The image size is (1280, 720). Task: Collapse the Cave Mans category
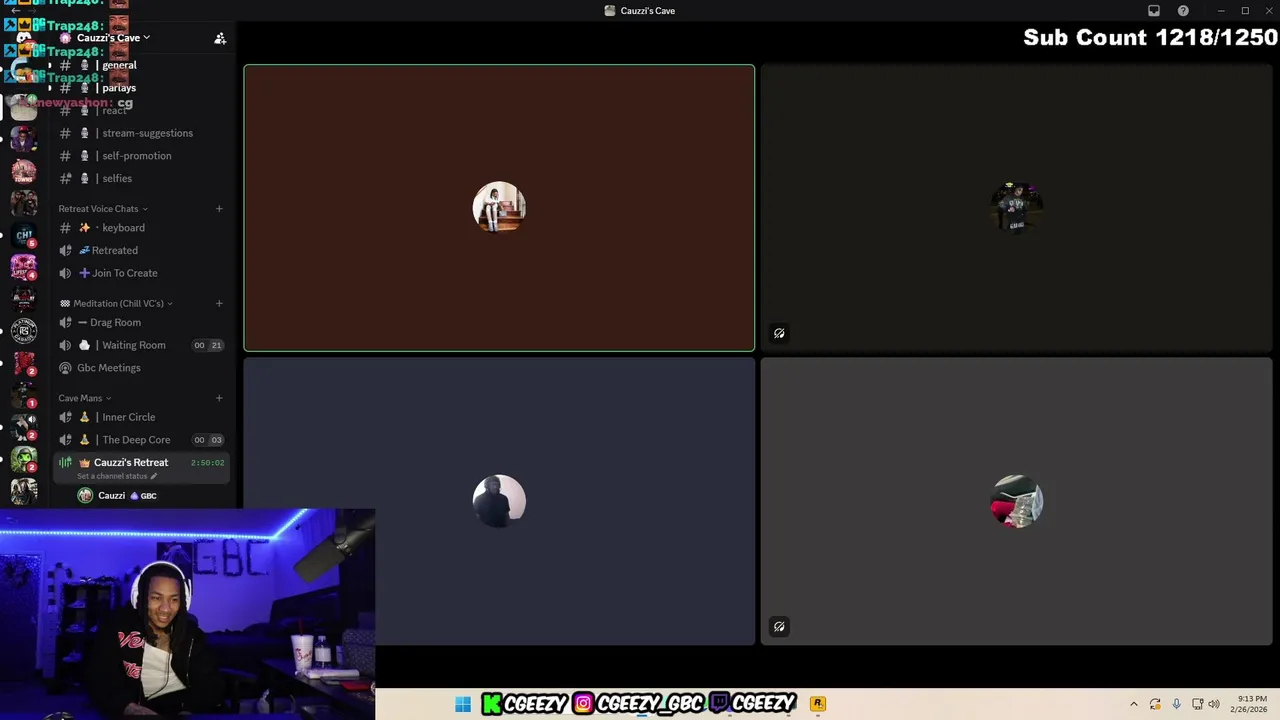click(85, 398)
